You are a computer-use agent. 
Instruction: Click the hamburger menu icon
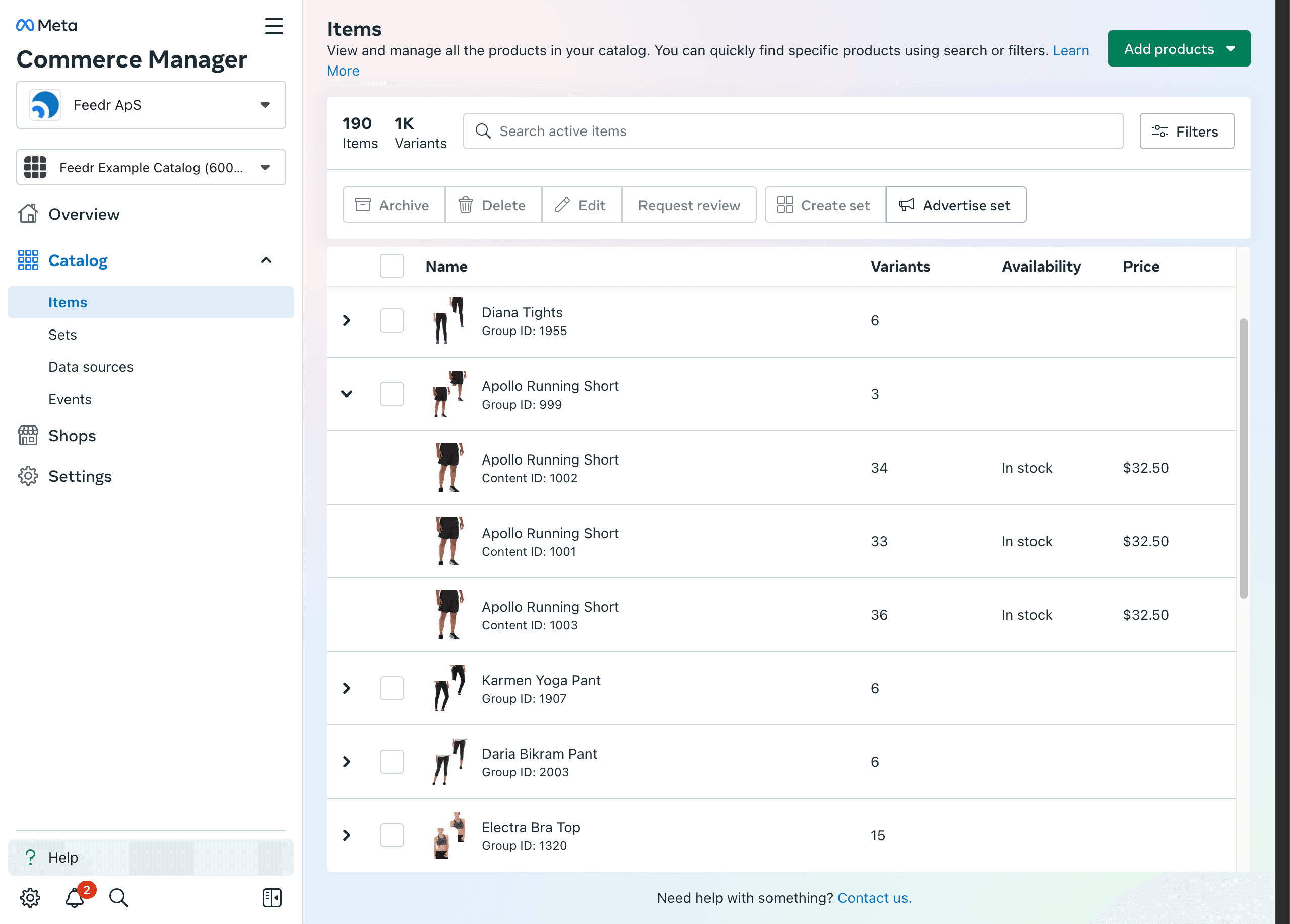[x=274, y=26]
